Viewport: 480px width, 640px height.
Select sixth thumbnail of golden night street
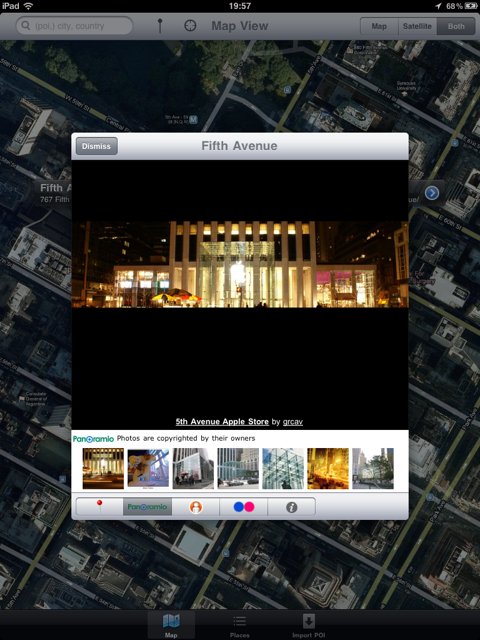click(328, 468)
